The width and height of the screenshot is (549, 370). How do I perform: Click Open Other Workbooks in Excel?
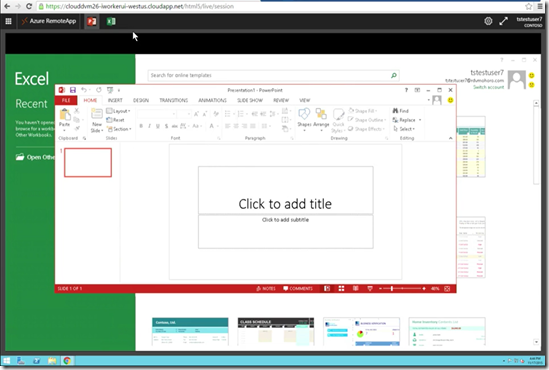click(35, 157)
